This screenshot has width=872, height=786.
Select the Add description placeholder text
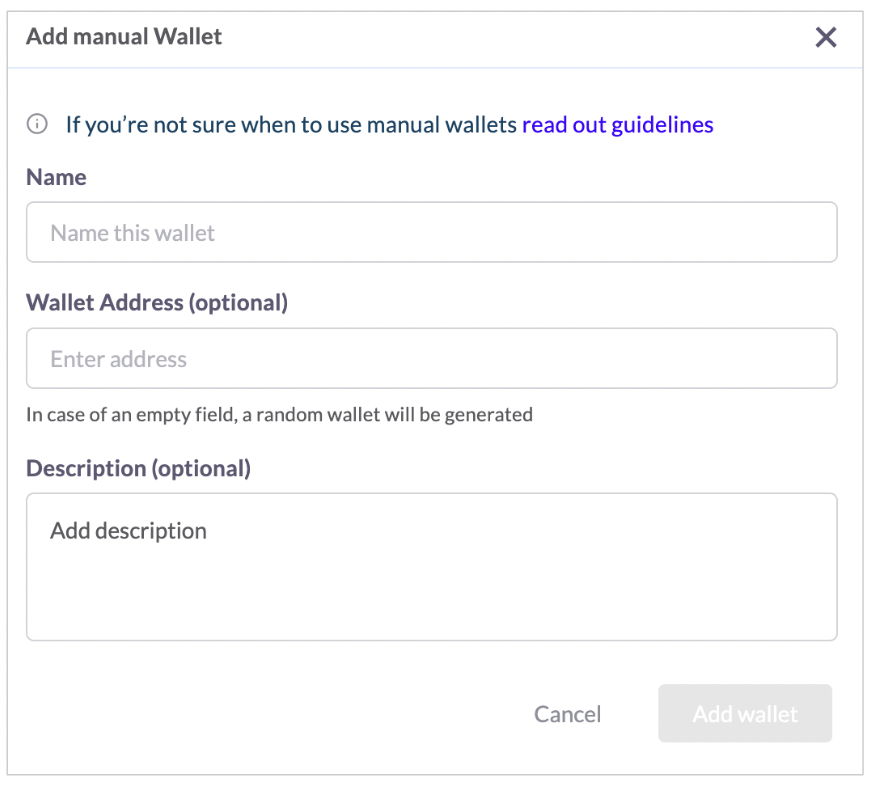click(x=129, y=531)
